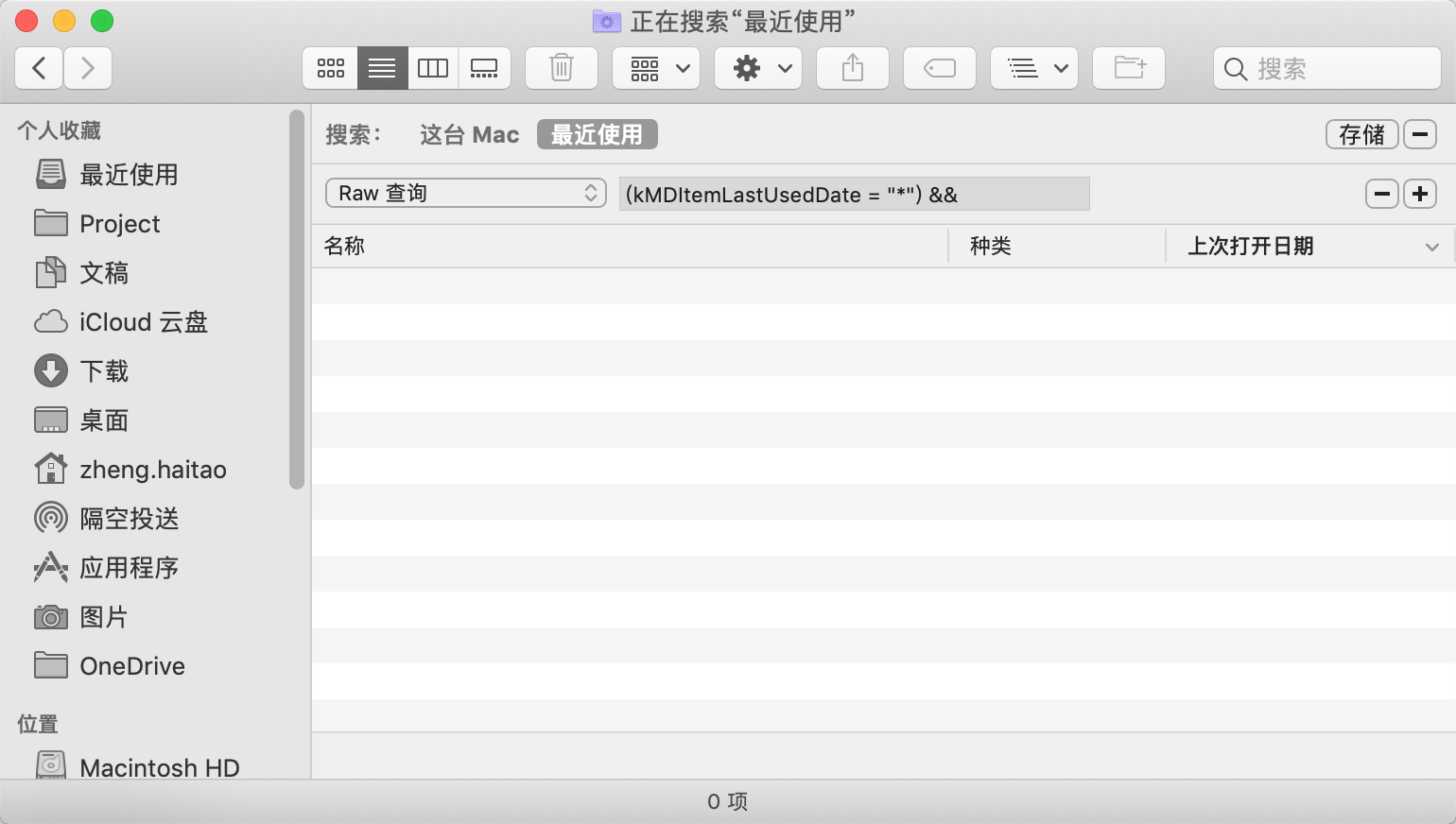The image size is (1456, 824).
Task: Select the 最近使用 search scope
Action: [x=597, y=135]
